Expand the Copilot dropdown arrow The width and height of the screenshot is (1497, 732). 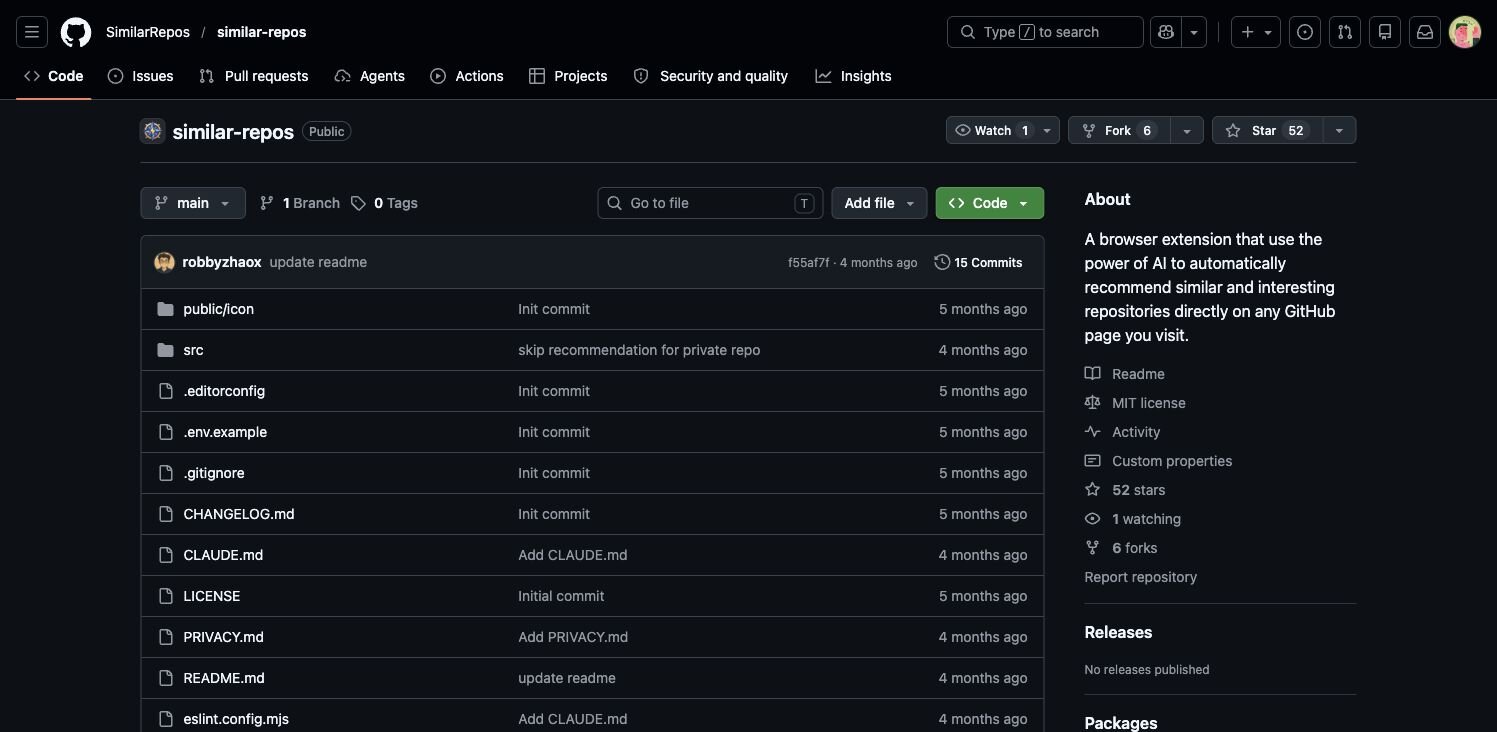1194,32
